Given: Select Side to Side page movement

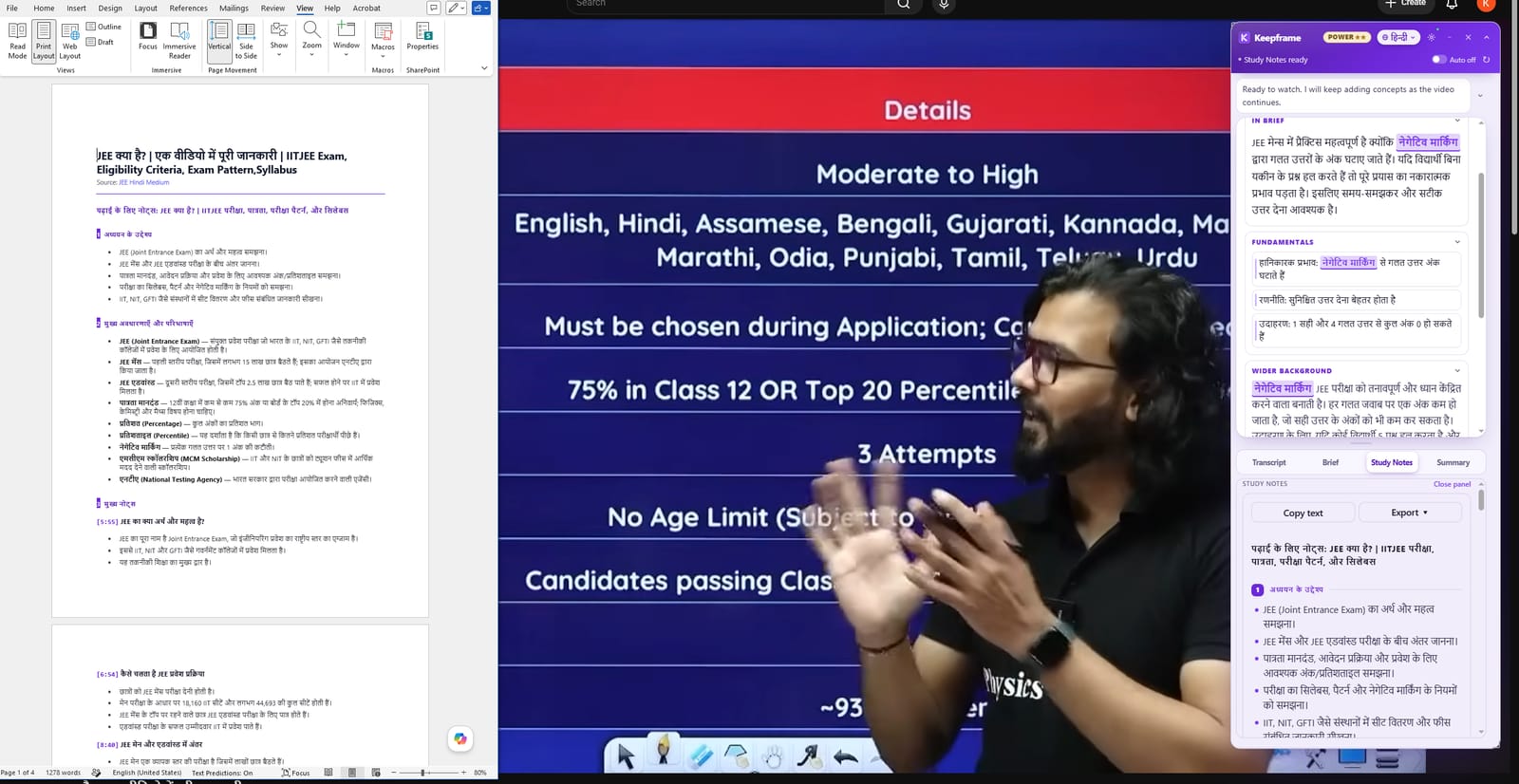Looking at the screenshot, I should point(247,41).
